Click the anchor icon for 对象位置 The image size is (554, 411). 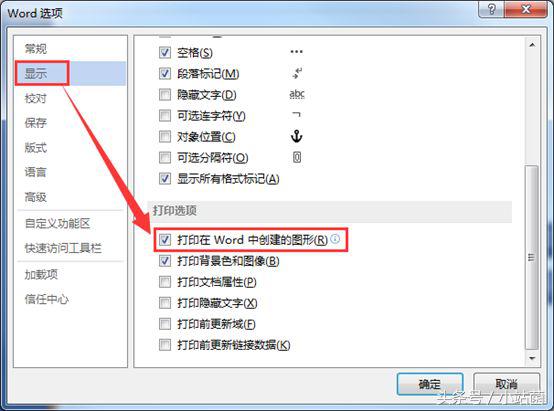pos(296,136)
